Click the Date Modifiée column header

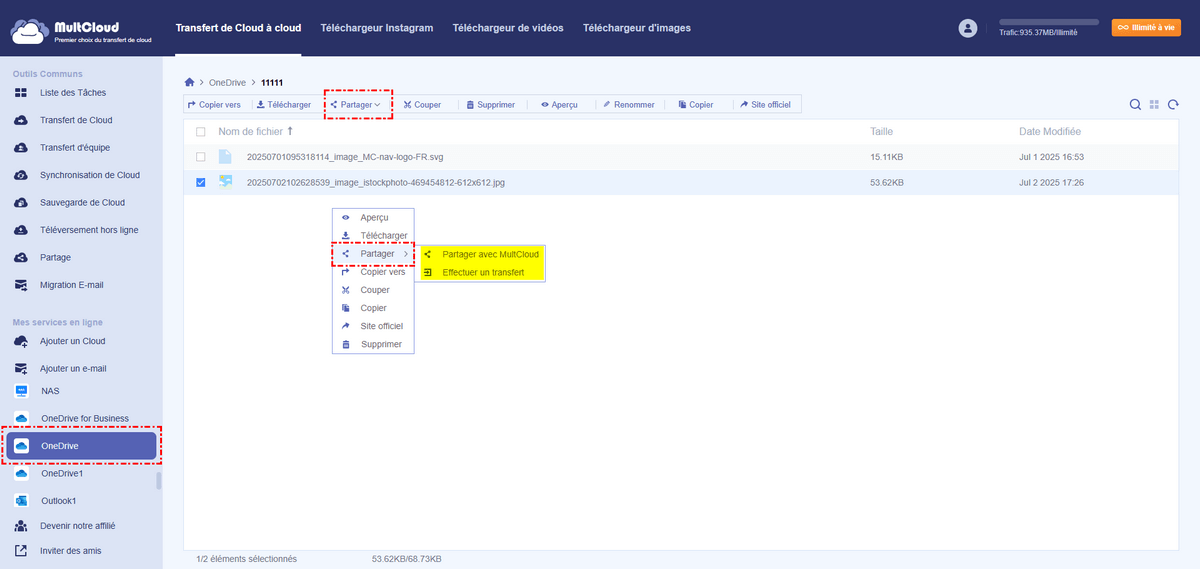tap(1049, 131)
